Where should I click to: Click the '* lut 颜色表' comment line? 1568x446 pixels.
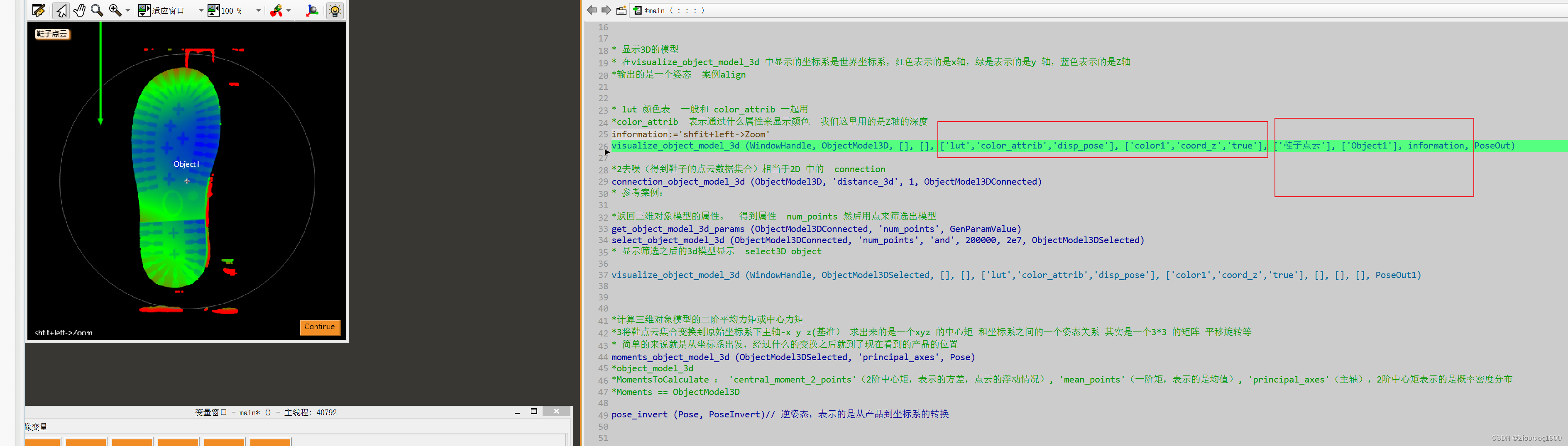710,110
